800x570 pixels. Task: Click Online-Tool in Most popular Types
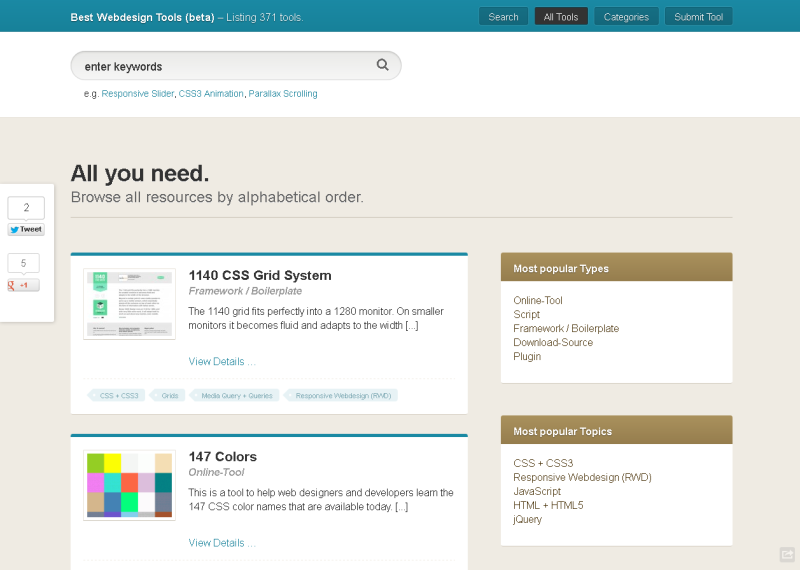coord(538,301)
